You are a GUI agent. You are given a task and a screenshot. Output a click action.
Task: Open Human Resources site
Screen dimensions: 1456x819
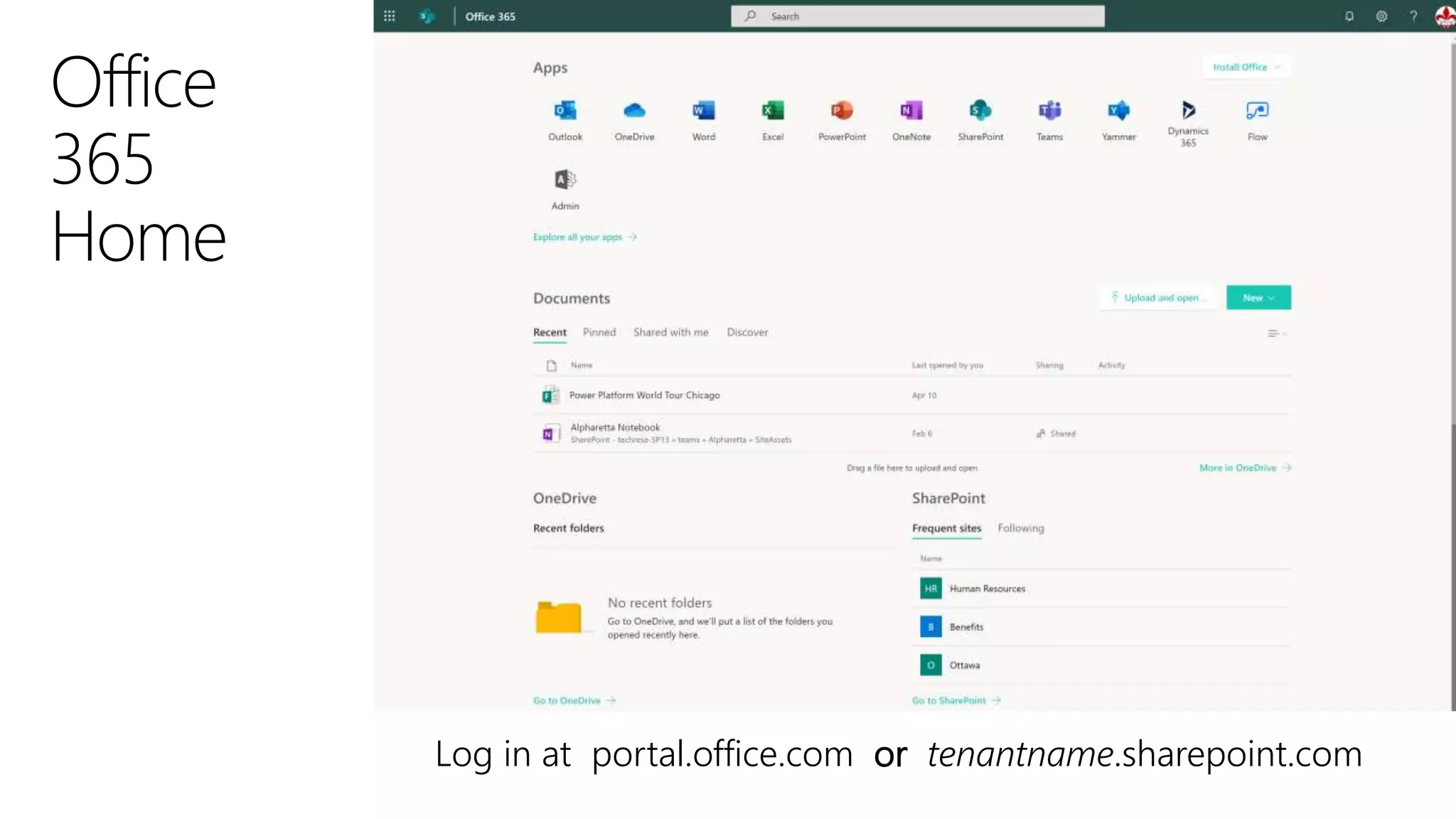987,589
